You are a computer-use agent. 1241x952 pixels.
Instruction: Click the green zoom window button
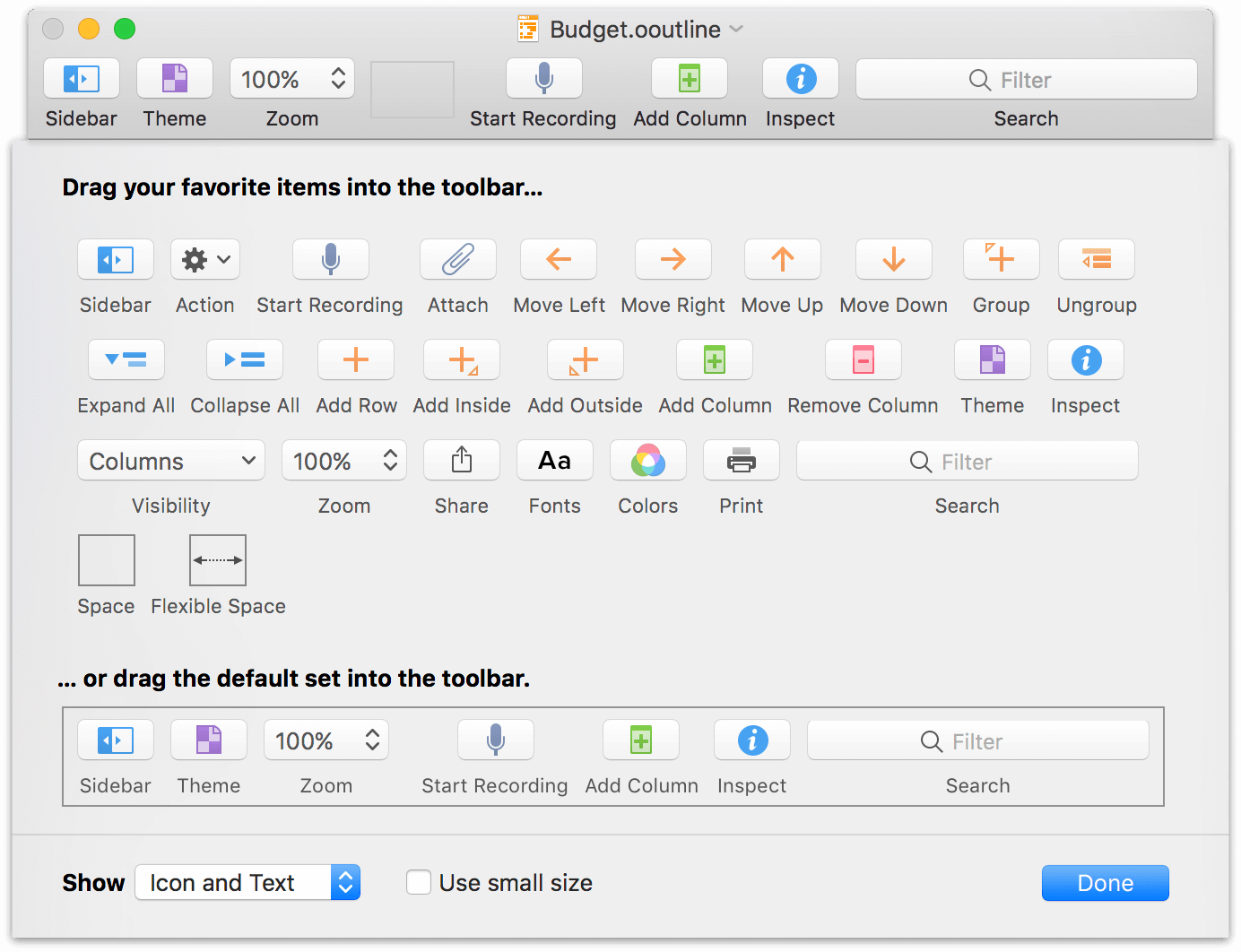[125, 29]
